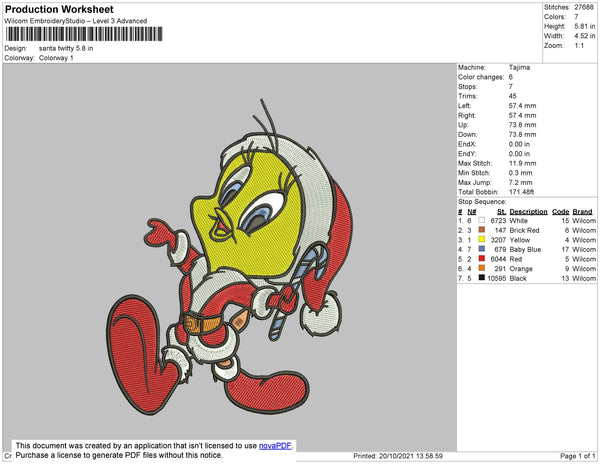Click the Zoom value '1:1'
The width and height of the screenshot is (600, 464).
[x=579, y=46]
